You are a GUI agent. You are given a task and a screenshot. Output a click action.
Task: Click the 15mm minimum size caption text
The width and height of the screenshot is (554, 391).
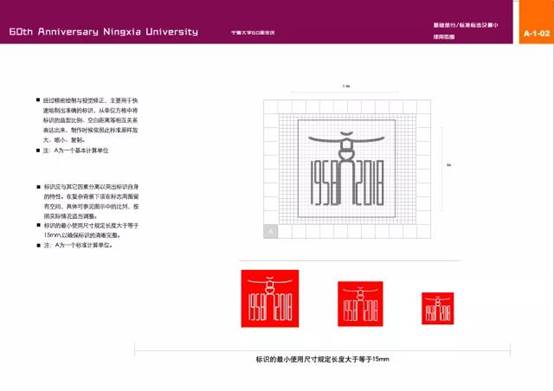(323, 359)
